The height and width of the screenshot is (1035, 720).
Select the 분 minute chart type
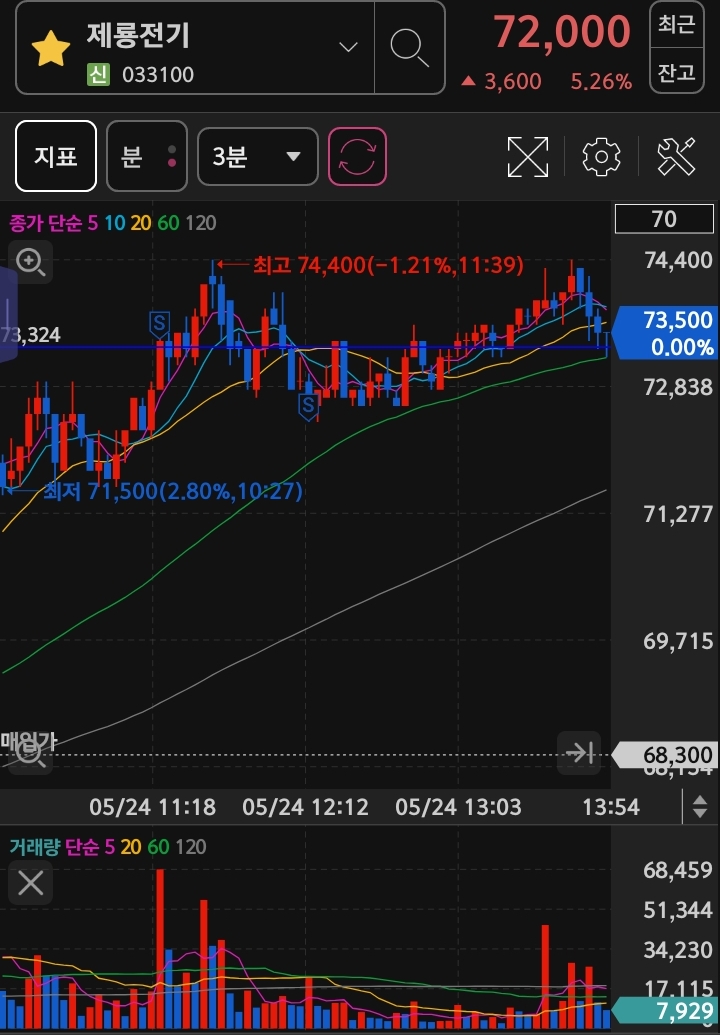tap(147, 156)
